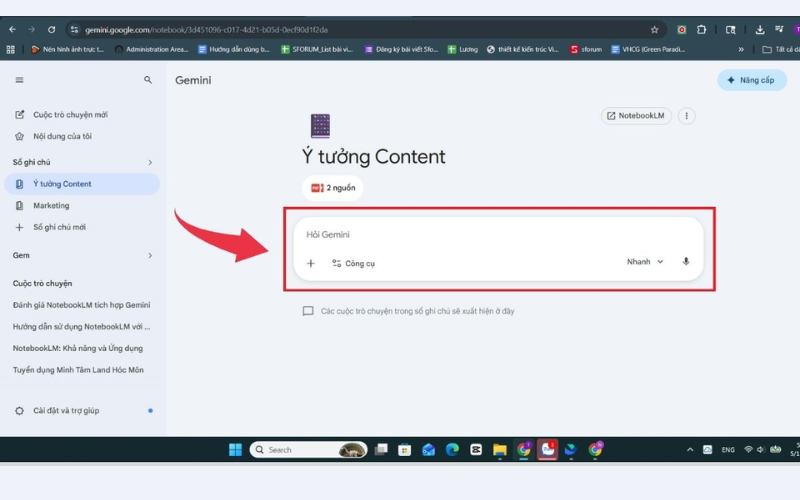The width and height of the screenshot is (800, 500).
Task: Open the three-dot notebook options menu
Action: point(686,116)
